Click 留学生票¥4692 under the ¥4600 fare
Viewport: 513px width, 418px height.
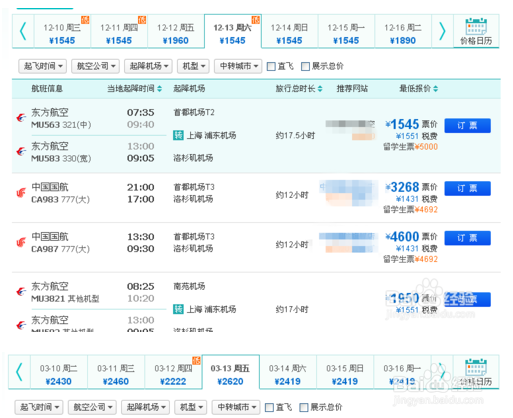click(x=410, y=259)
